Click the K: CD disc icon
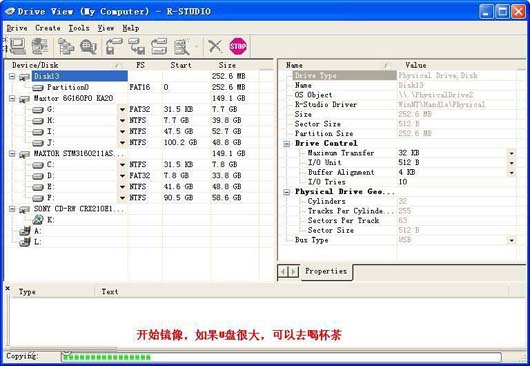Image resolution: width=530 pixels, height=366 pixels. [x=38, y=220]
